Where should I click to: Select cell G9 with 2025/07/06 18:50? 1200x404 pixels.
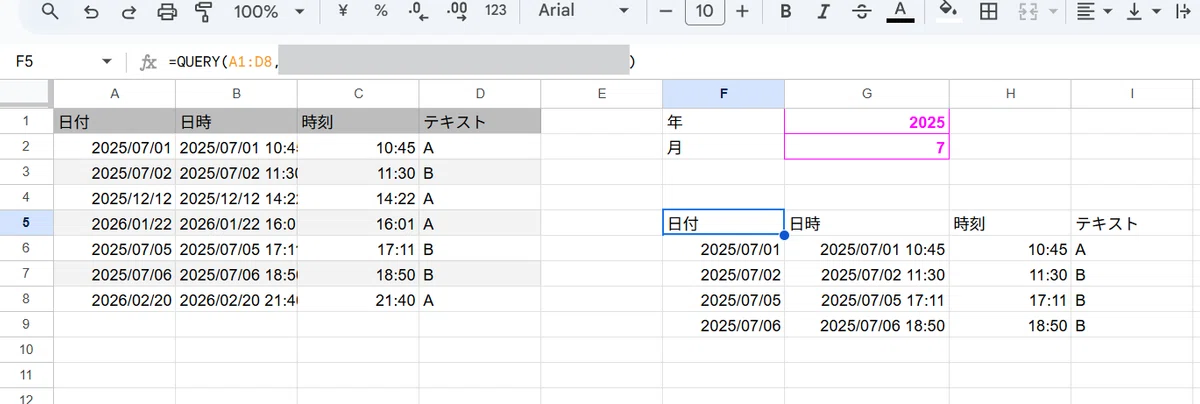tap(867, 325)
